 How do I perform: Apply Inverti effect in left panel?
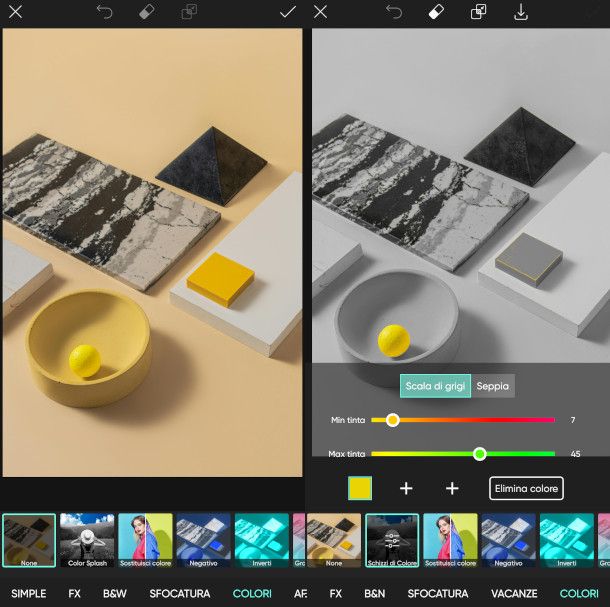click(x=262, y=540)
